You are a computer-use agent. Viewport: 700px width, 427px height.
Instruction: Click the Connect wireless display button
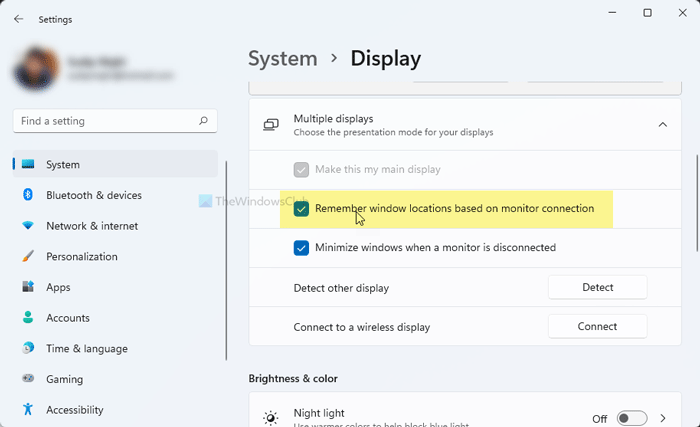597,326
